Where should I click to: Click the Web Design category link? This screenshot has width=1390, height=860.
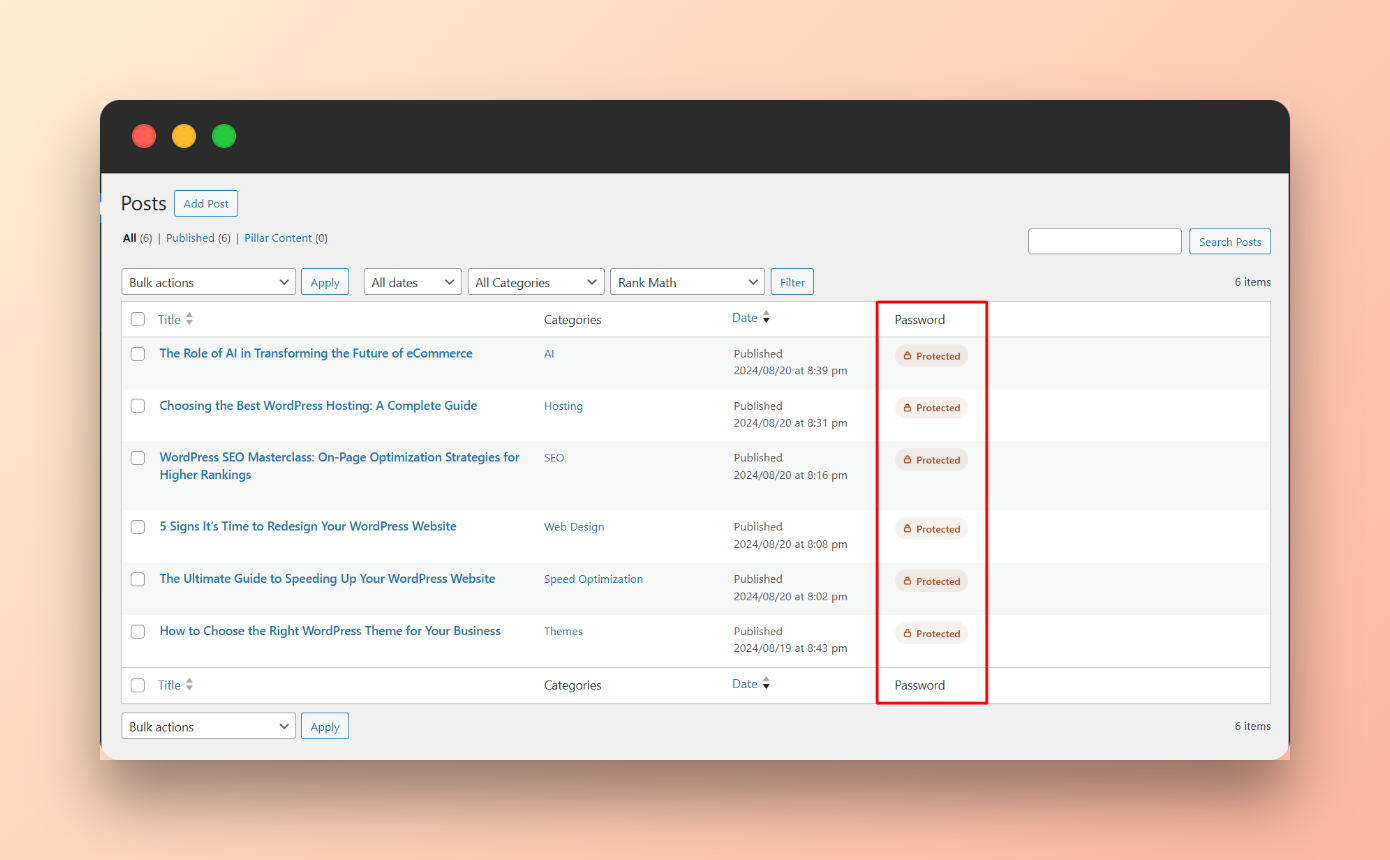(574, 527)
